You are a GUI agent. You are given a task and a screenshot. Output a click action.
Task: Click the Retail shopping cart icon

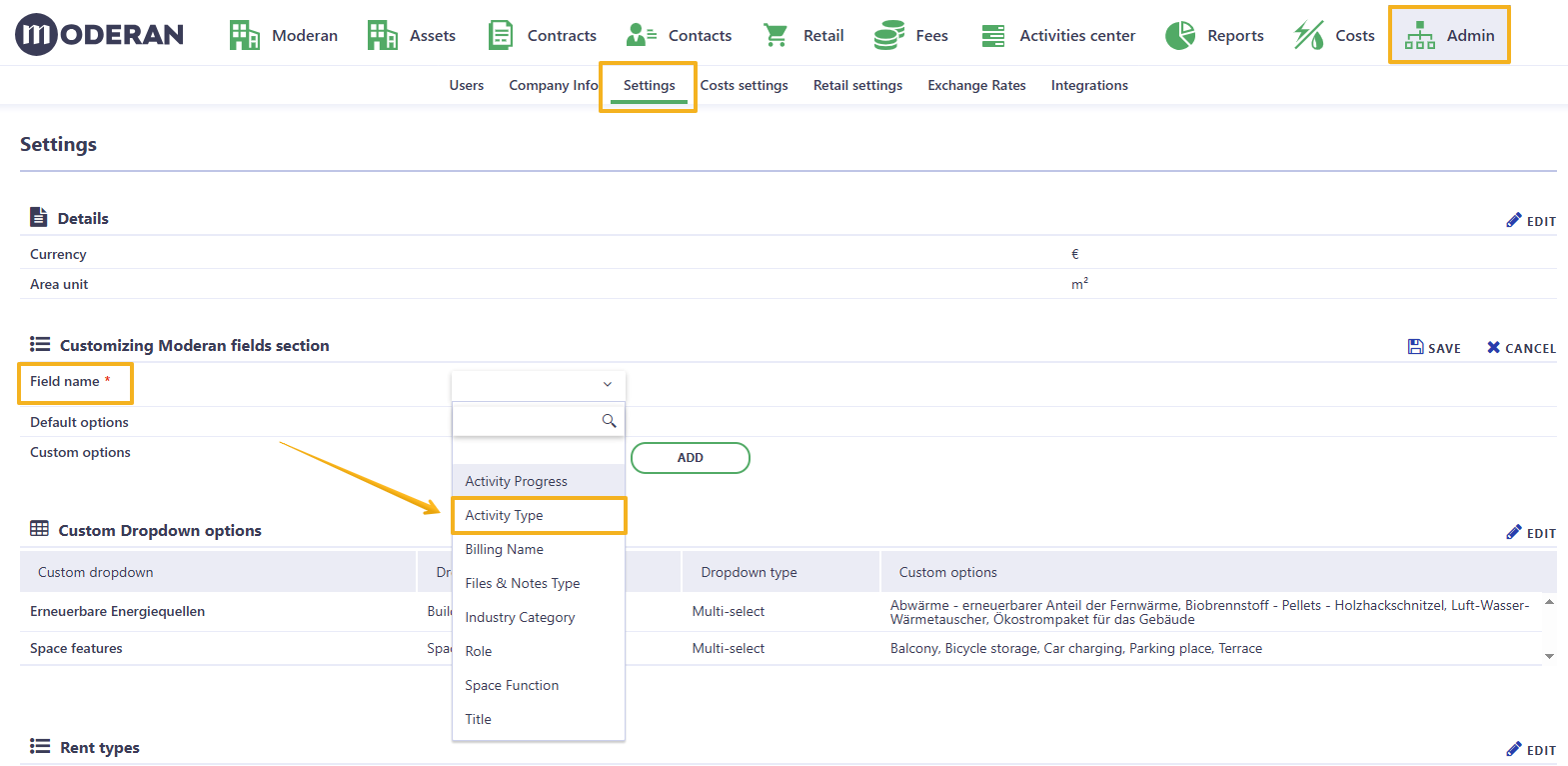pos(776,35)
